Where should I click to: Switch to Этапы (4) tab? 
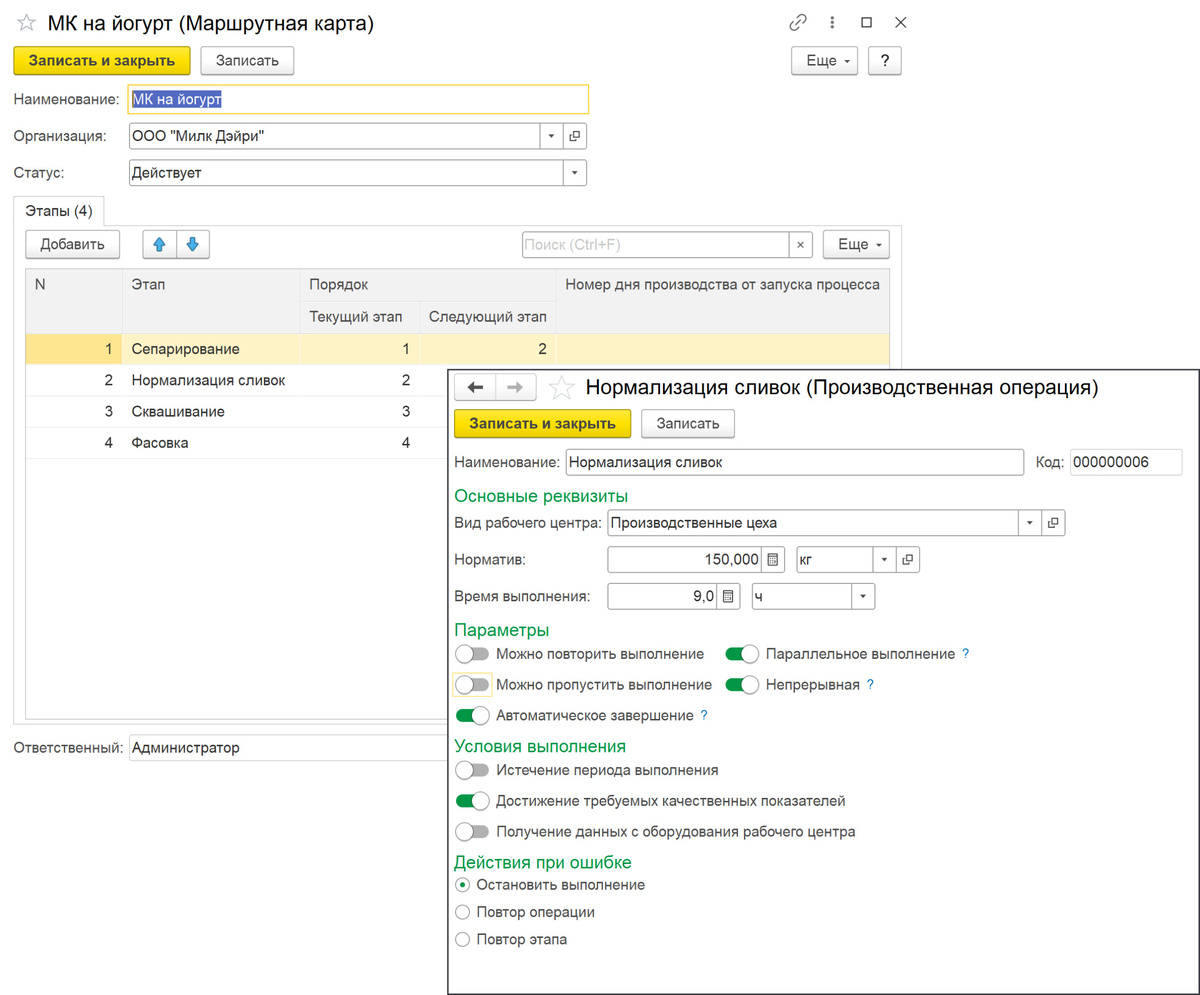(59, 211)
